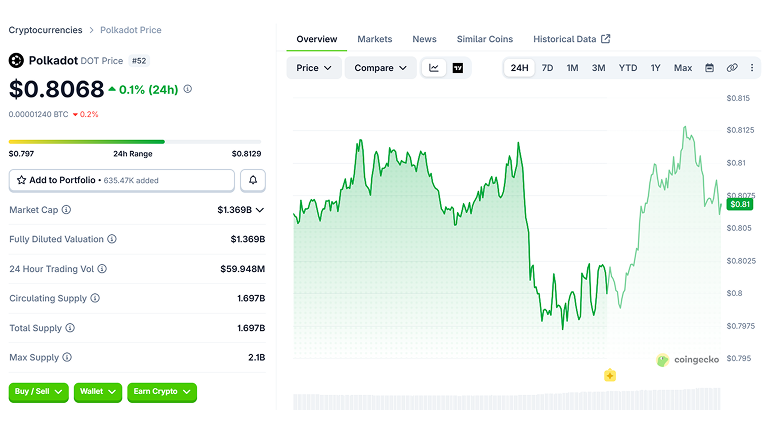Switch to line chart view
Screen dimensions: 768x432
point(434,68)
